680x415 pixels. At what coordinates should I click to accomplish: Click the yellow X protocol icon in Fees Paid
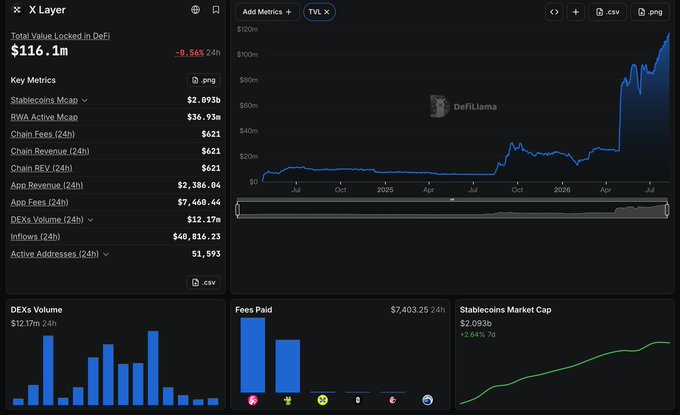[x=322, y=400]
